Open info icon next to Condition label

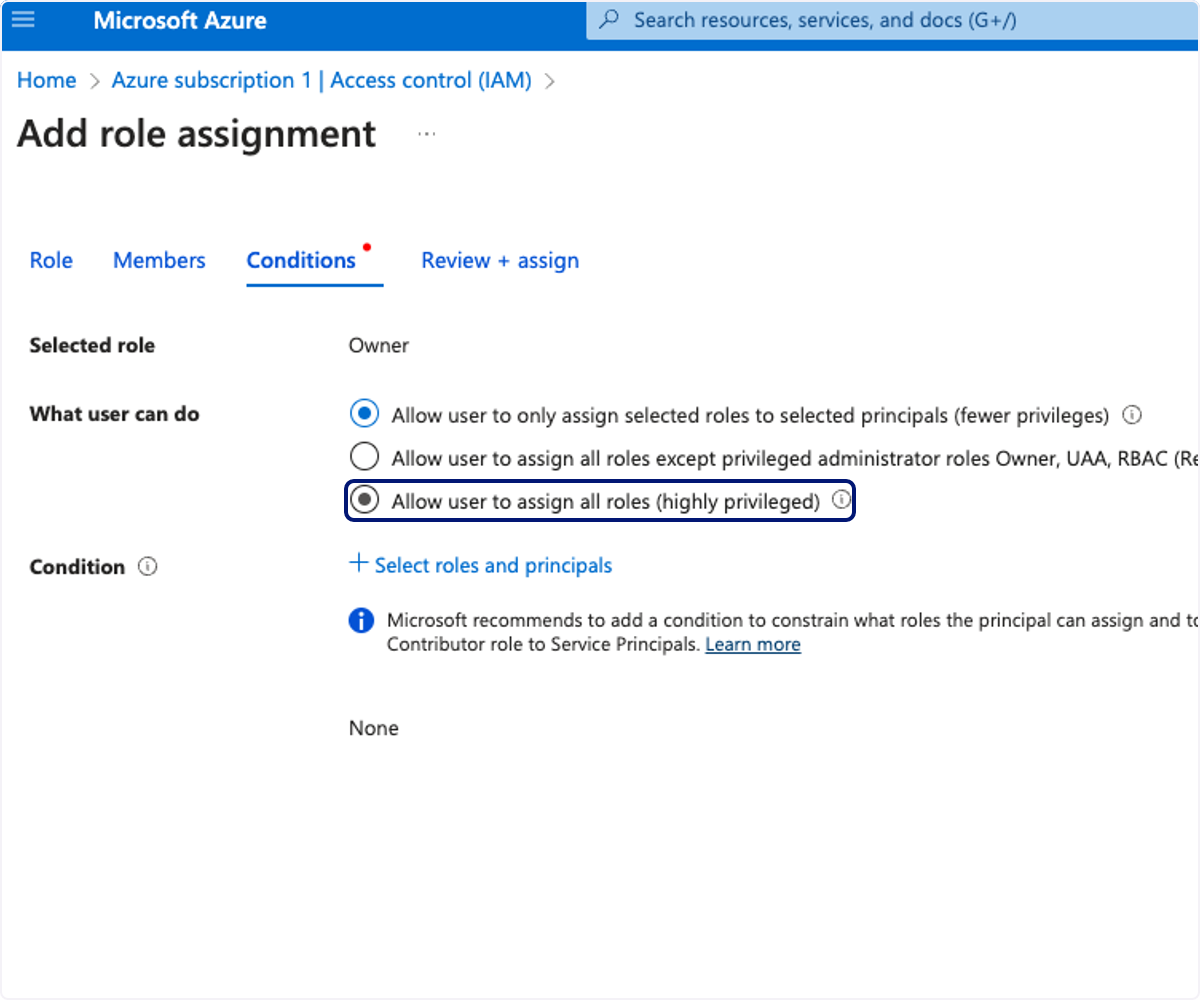[148, 567]
